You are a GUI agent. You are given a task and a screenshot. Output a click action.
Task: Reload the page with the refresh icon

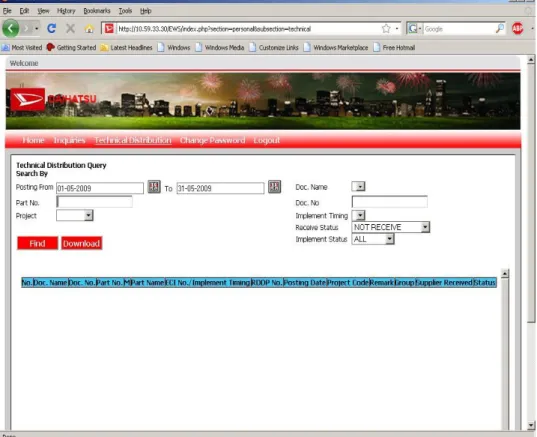coord(52,28)
